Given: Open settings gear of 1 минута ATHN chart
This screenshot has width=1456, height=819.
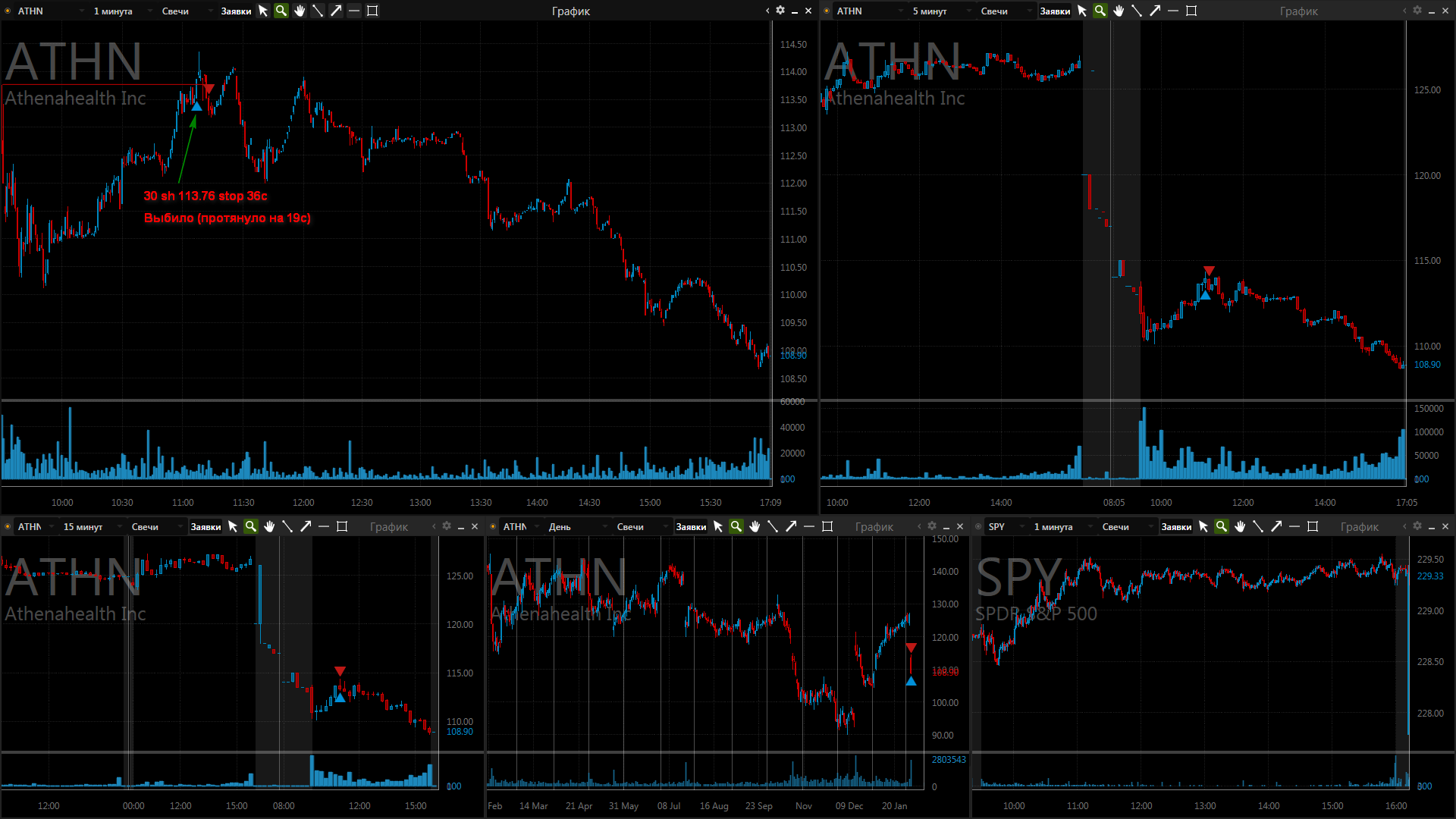Looking at the screenshot, I should pyautogui.click(x=780, y=11).
